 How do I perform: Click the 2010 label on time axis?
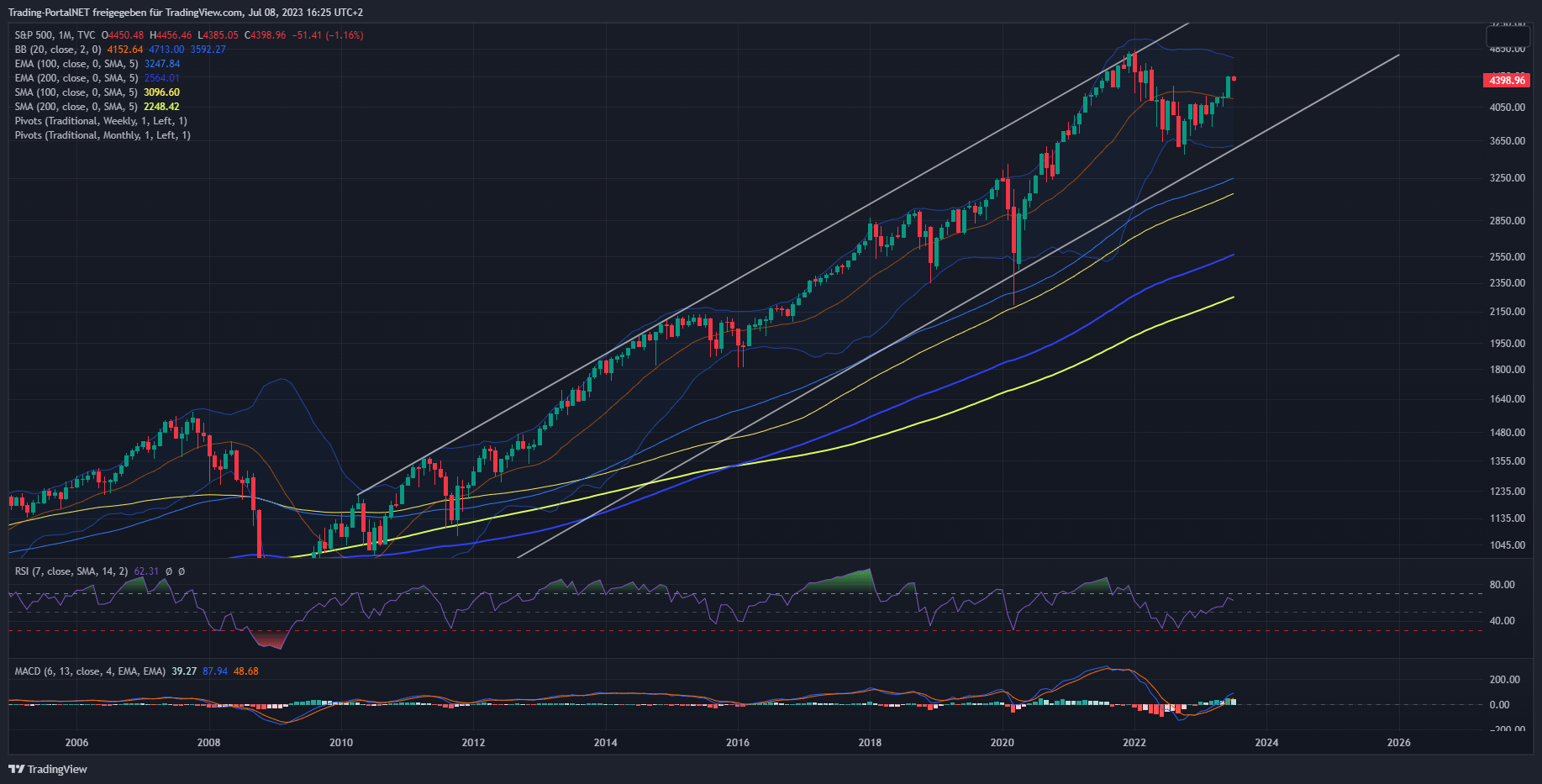tap(341, 742)
